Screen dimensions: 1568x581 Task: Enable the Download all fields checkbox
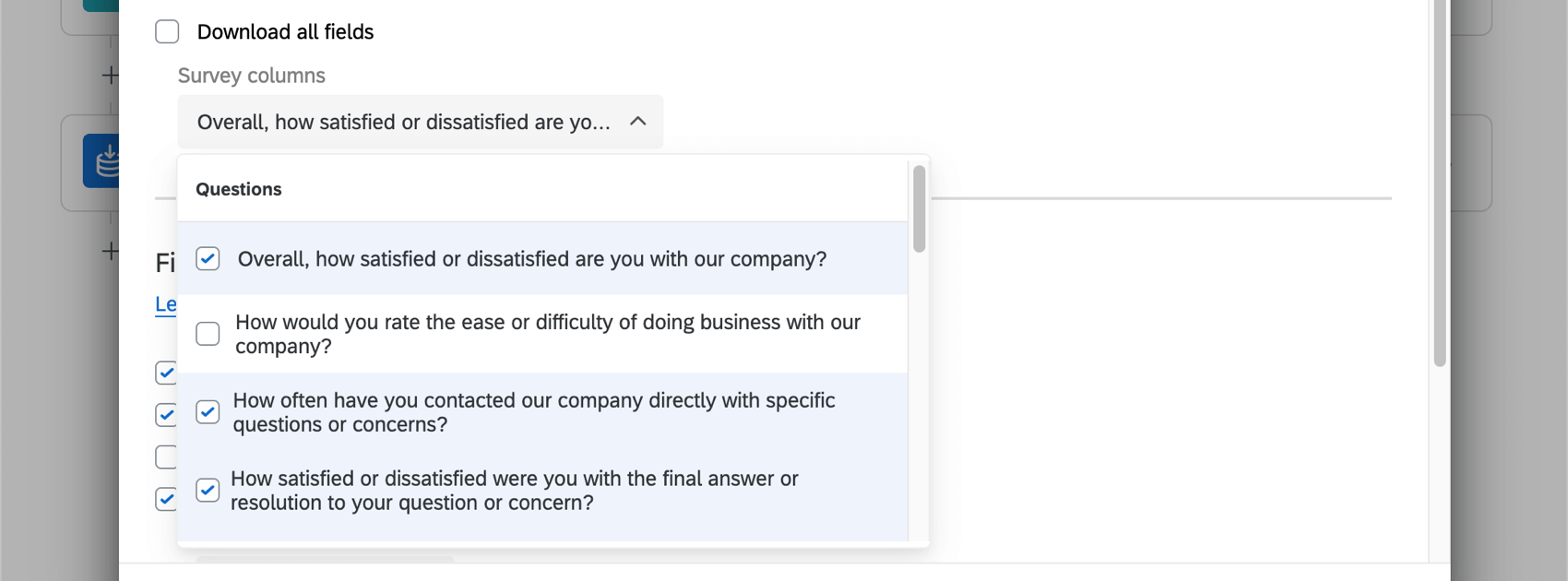click(167, 31)
